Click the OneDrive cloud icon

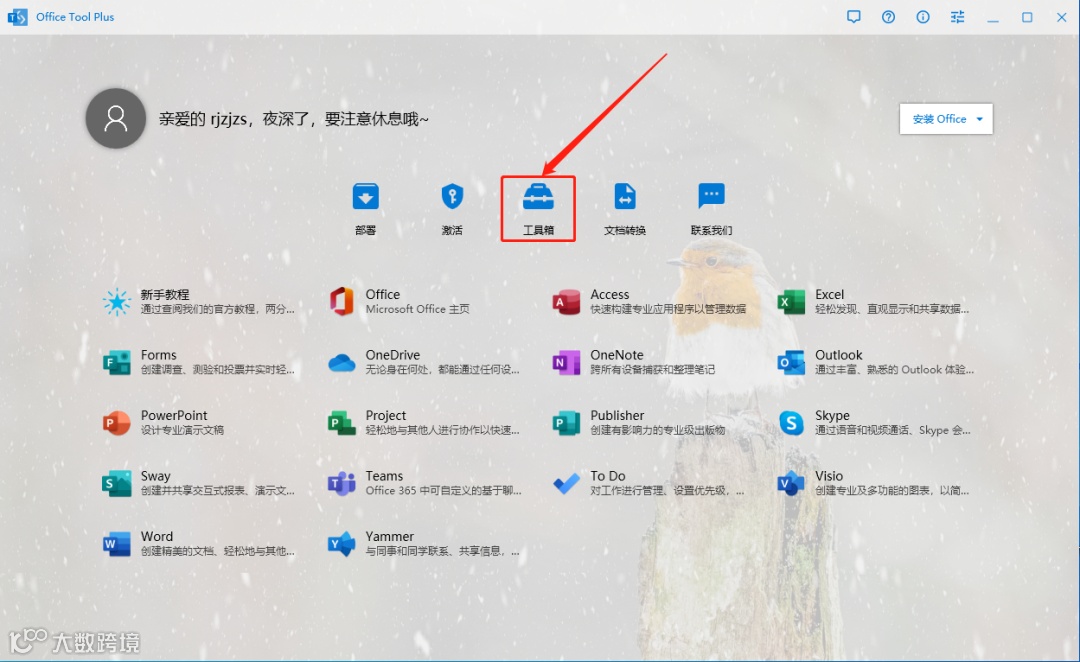341,362
